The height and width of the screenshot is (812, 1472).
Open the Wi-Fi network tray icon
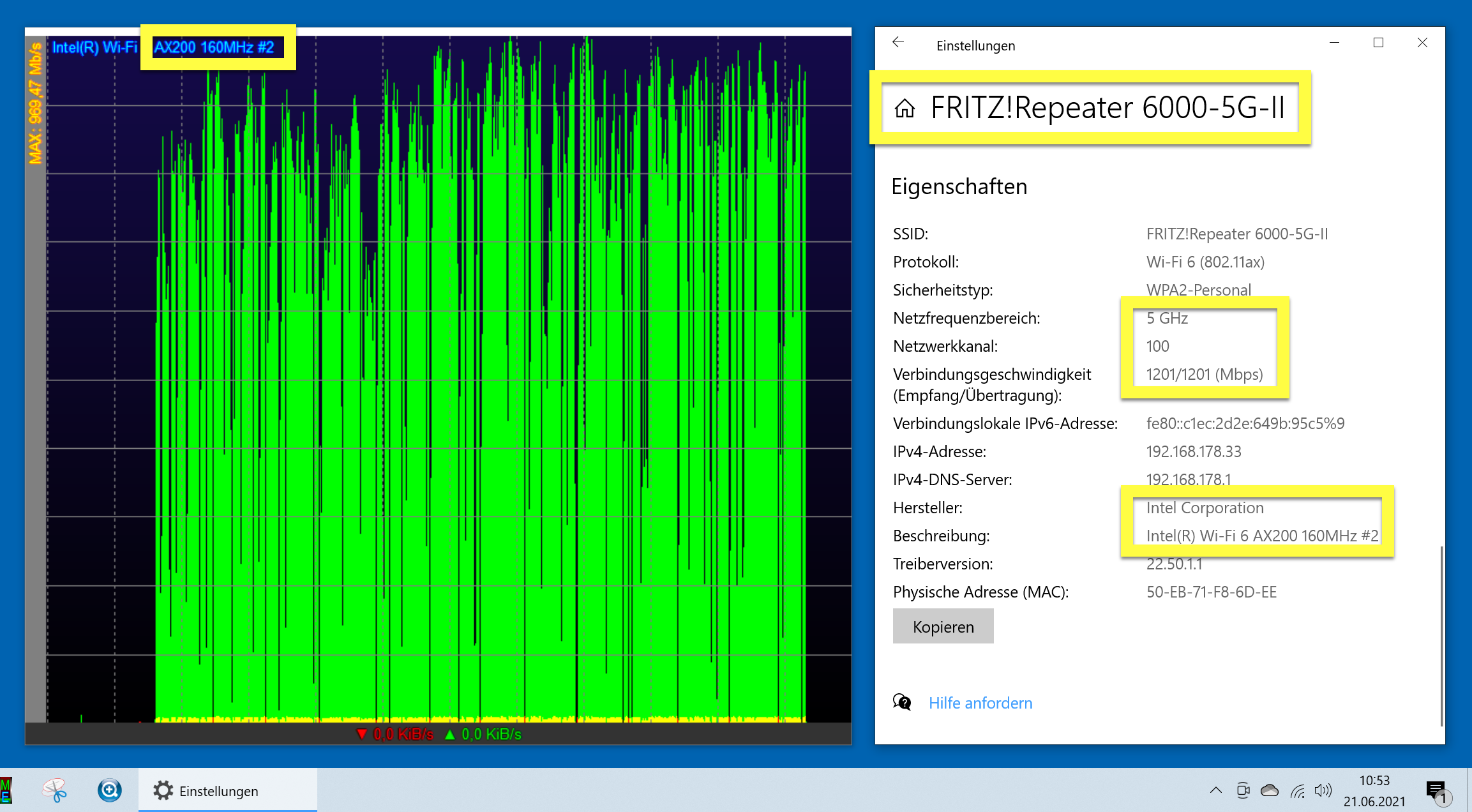1297,792
